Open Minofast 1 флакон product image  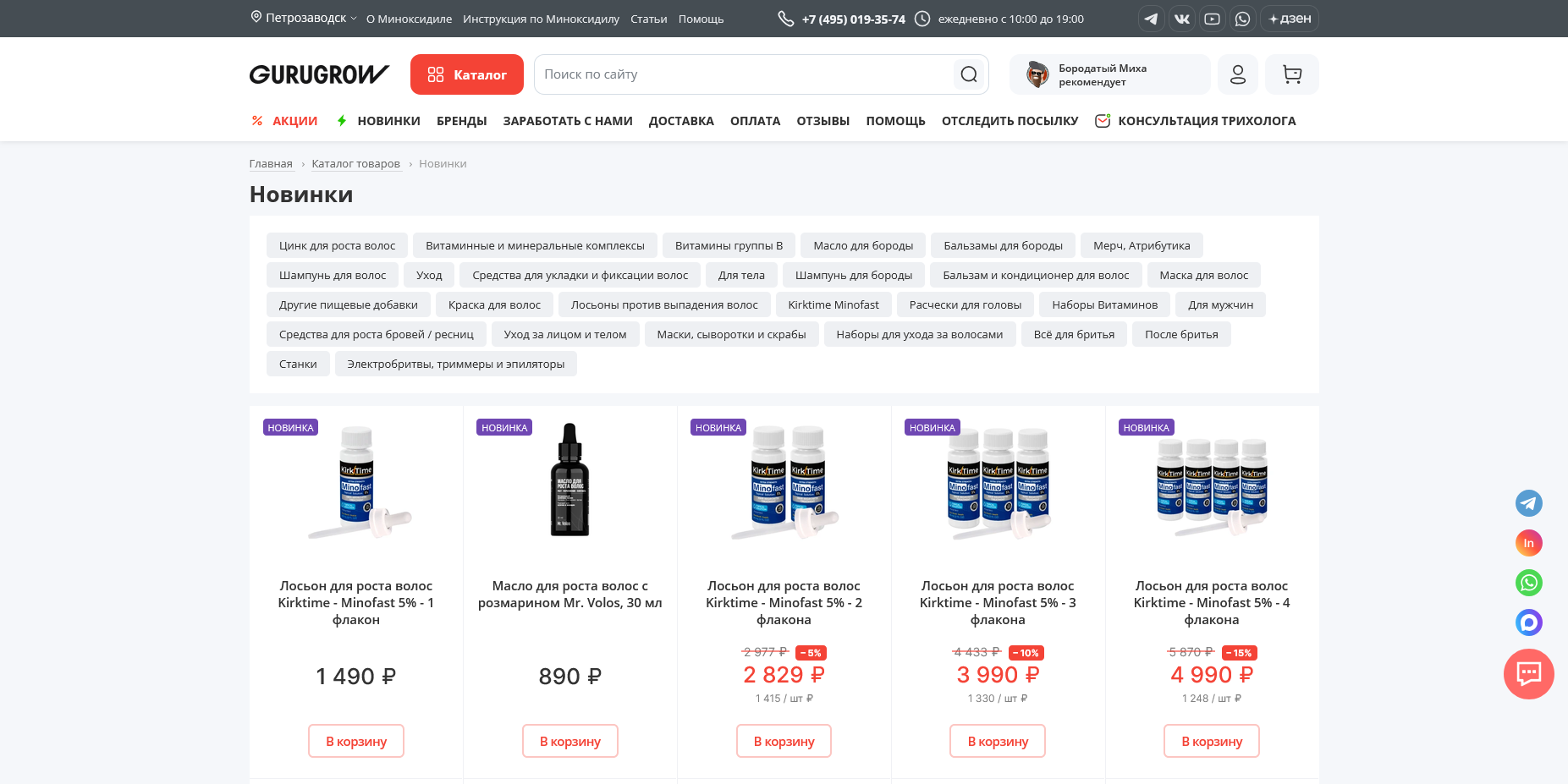[x=356, y=482]
